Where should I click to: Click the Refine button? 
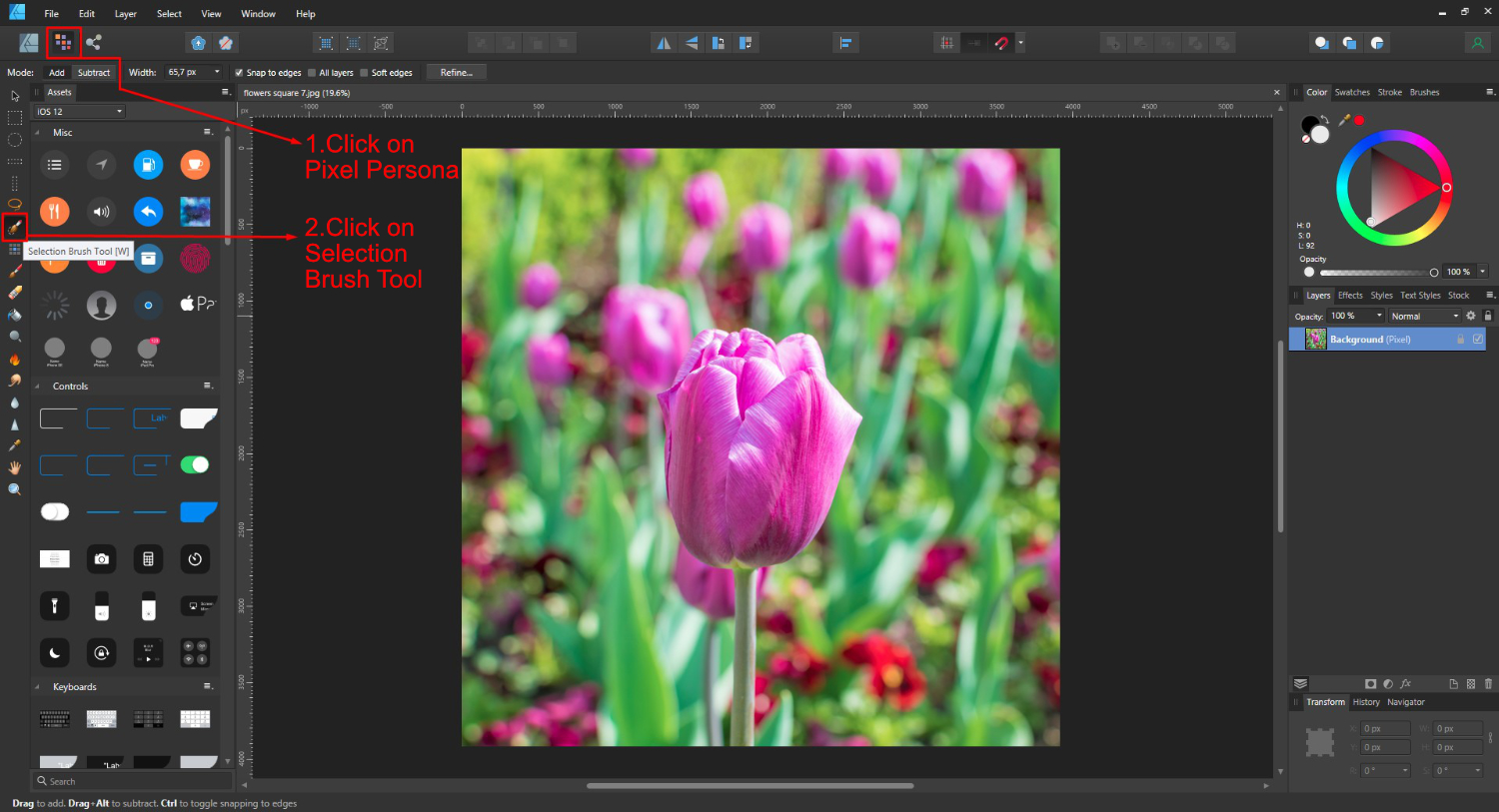(456, 71)
